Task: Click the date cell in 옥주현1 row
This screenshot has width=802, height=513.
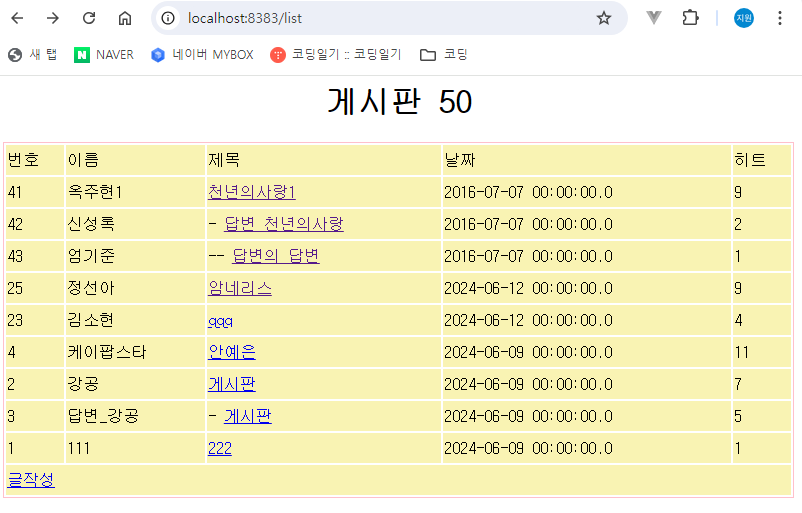Action: 586,192
